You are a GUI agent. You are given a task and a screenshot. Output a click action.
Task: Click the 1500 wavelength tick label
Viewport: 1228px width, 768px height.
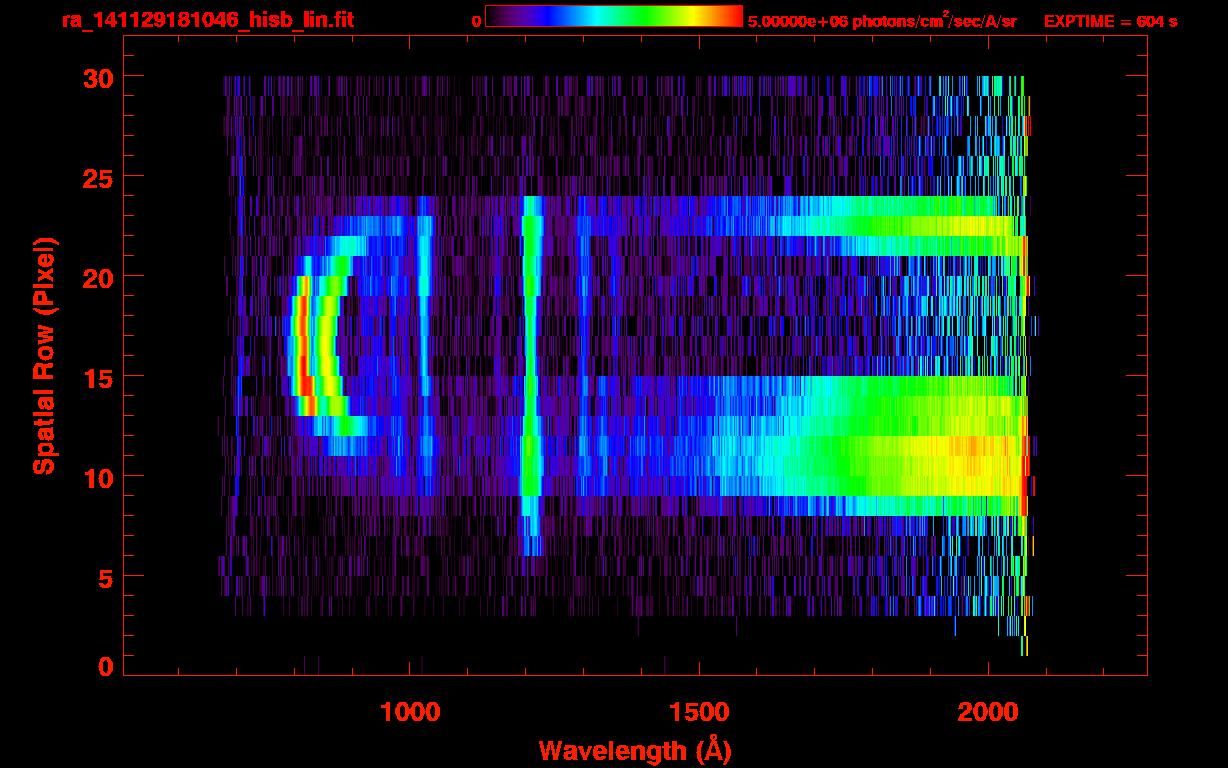(699, 711)
